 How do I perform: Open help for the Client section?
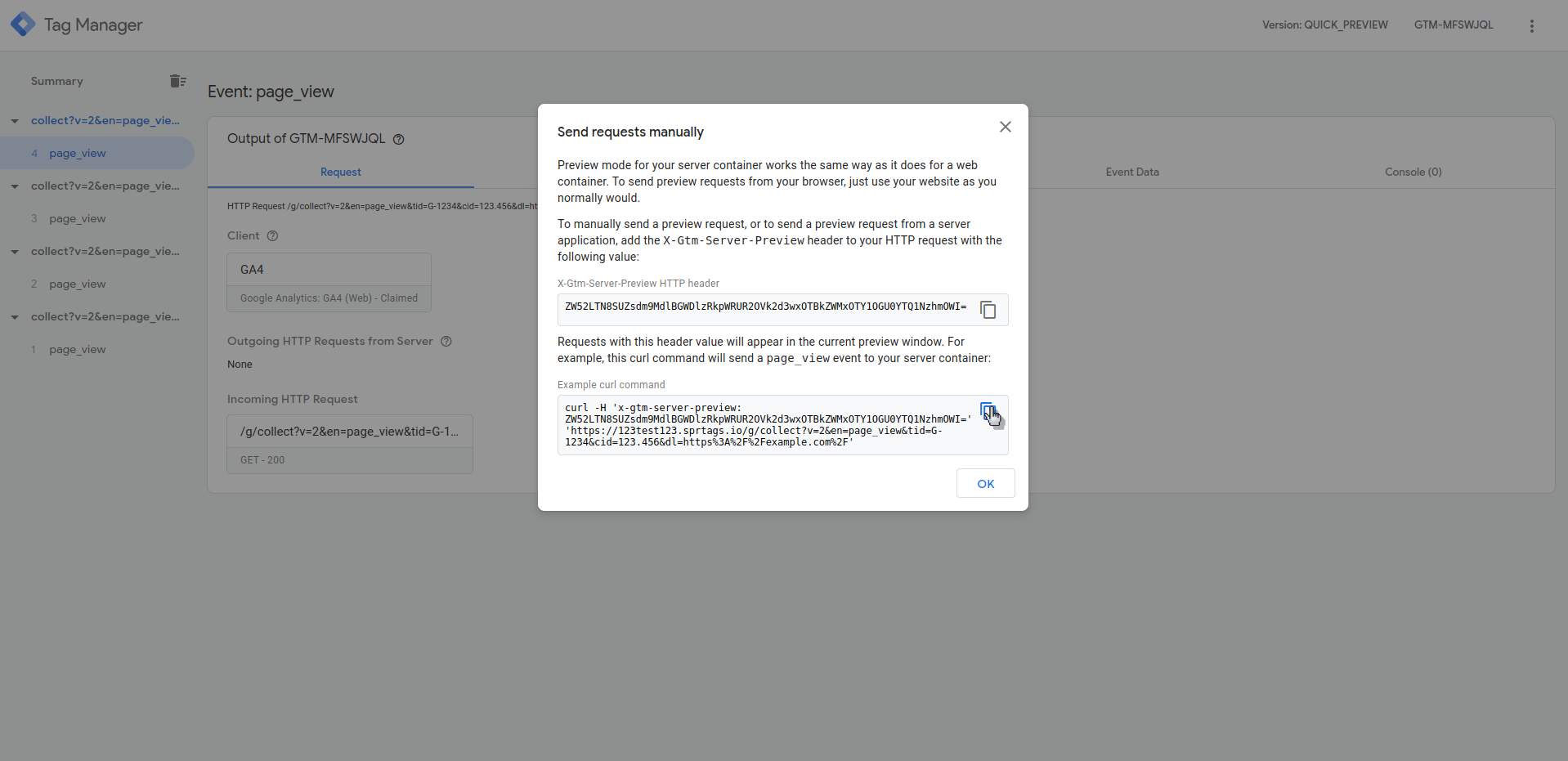pyautogui.click(x=271, y=235)
